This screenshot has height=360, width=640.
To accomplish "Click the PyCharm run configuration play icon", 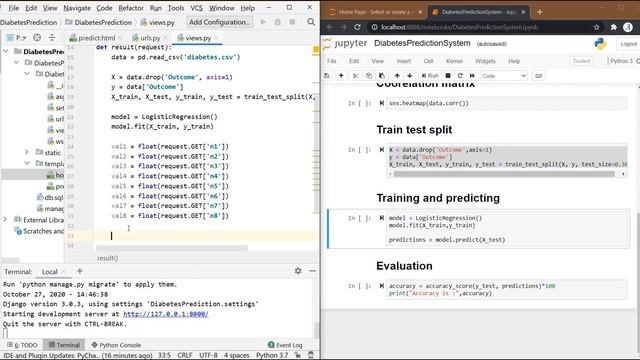I will coord(263,22).
